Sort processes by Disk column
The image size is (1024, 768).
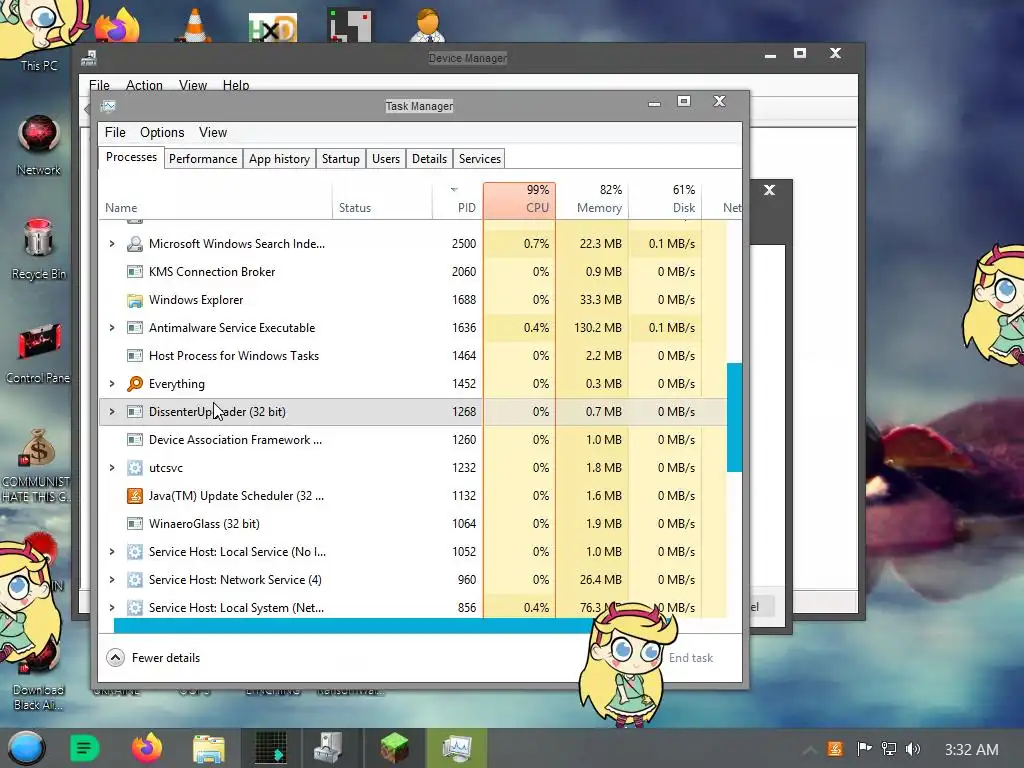click(665, 200)
